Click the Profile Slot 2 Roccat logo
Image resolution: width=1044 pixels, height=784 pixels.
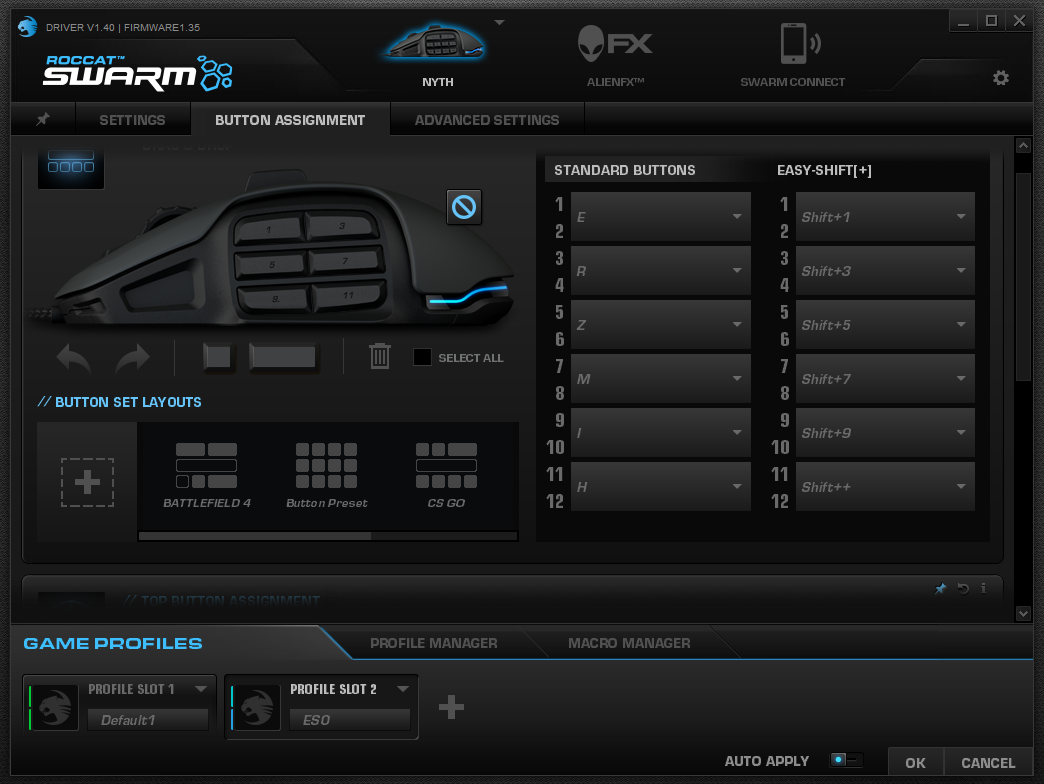click(x=257, y=707)
